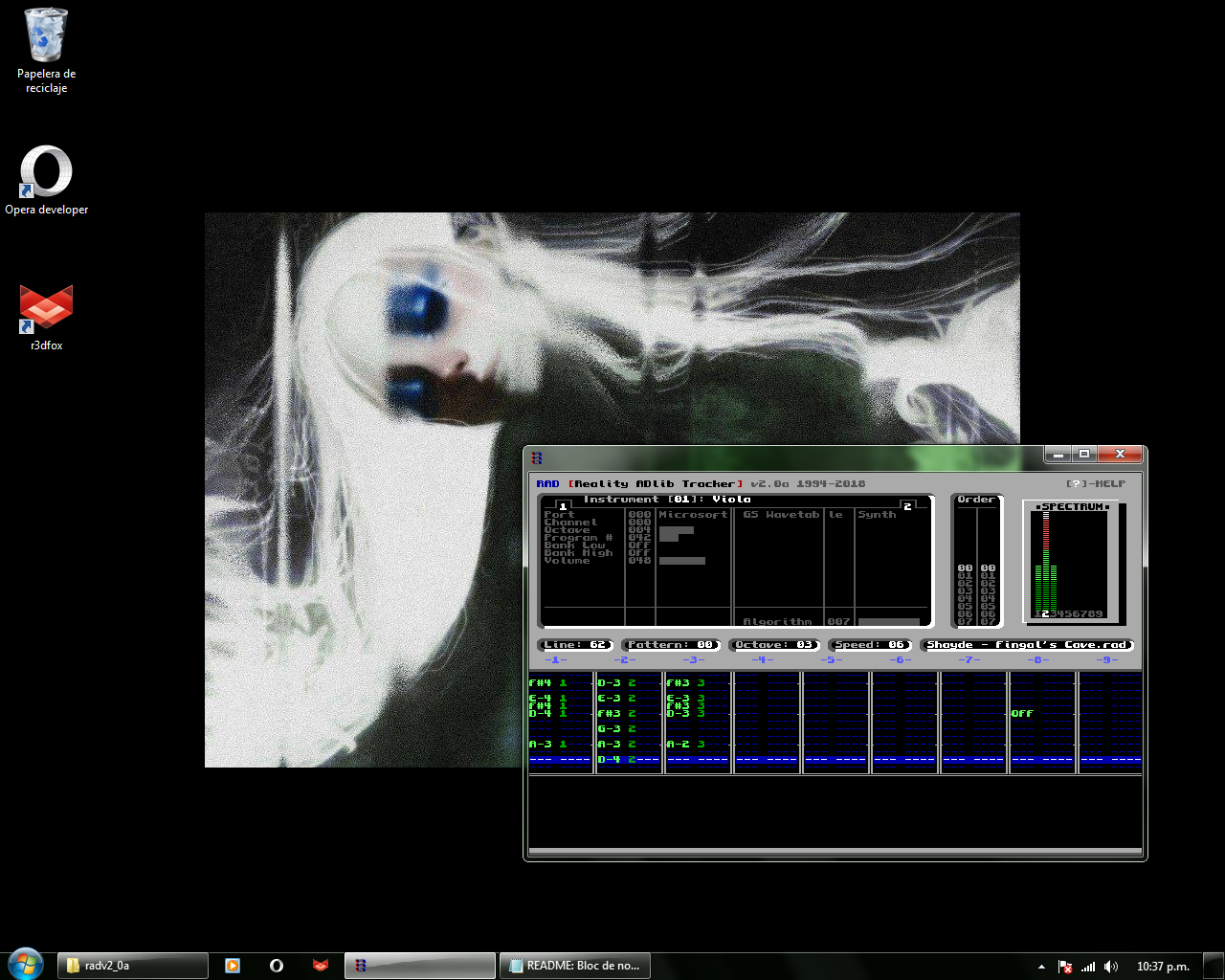This screenshot has height=980, width=1225.
Task: Switch to README: Bloc de notas window
Action: [x=574, y=966]
